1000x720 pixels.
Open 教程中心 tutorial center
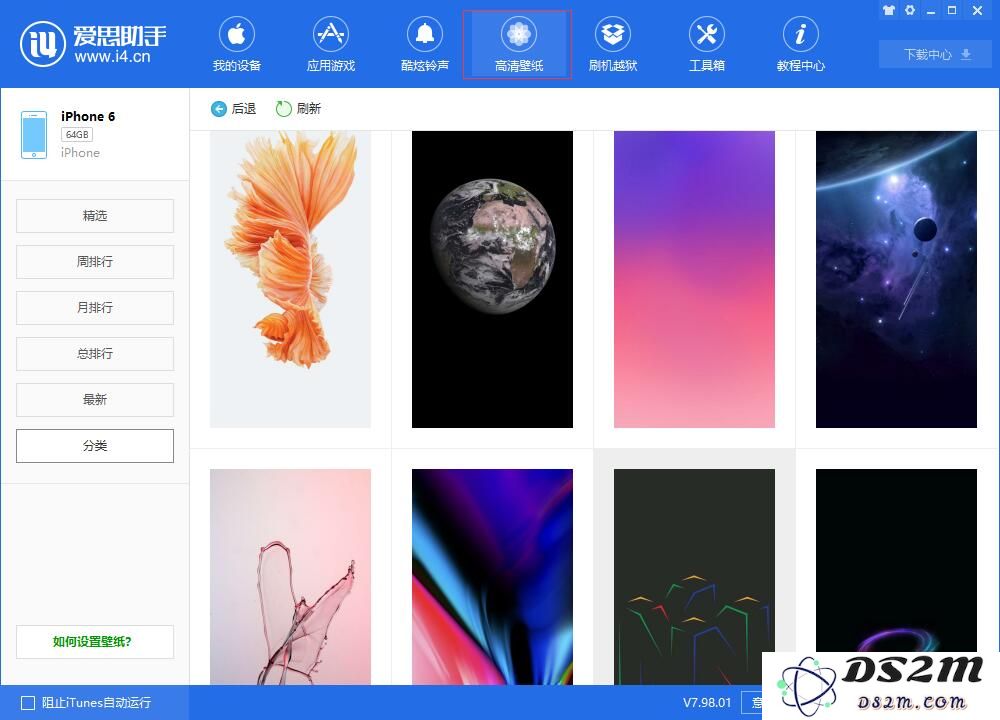pos(800,45)
